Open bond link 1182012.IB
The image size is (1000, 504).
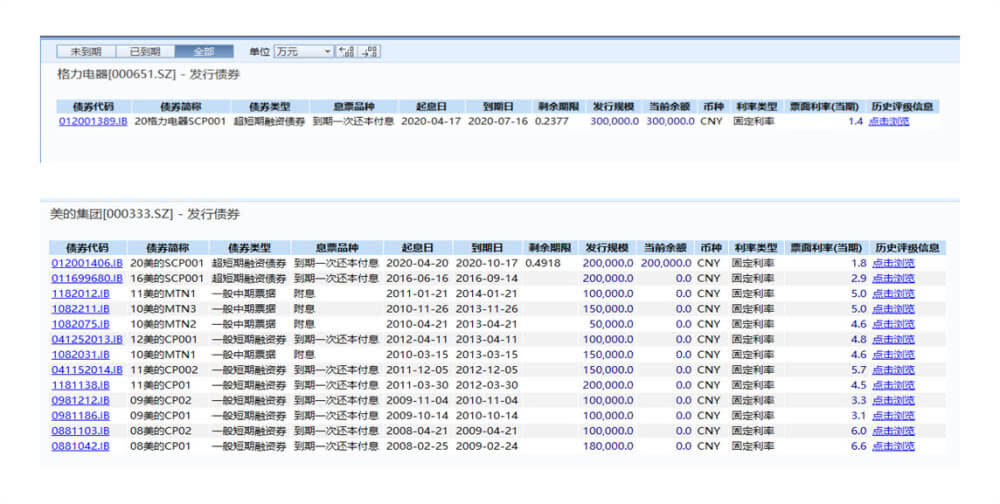[x=80, y=293]
